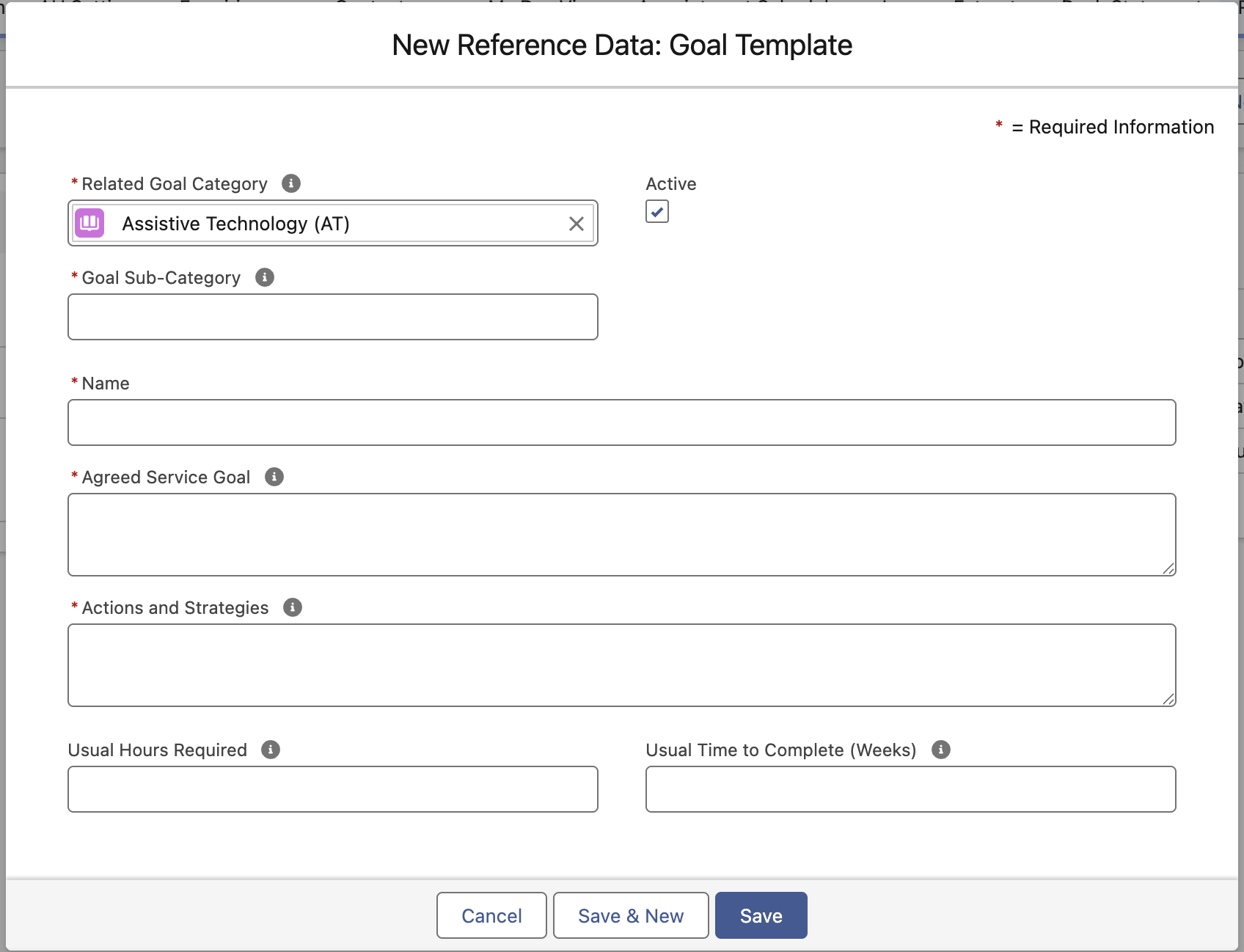Click info icon beside Agreed Service Goal

pos(274,477)
